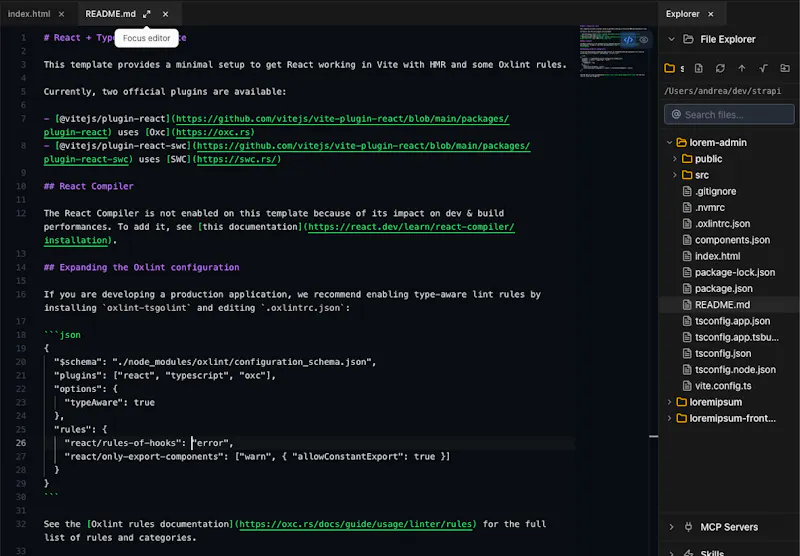Open tsconfig.app.tsbu... in file tree
Image resolution: width=800 pixels, height=556 pixels.
tap(736, 338)
